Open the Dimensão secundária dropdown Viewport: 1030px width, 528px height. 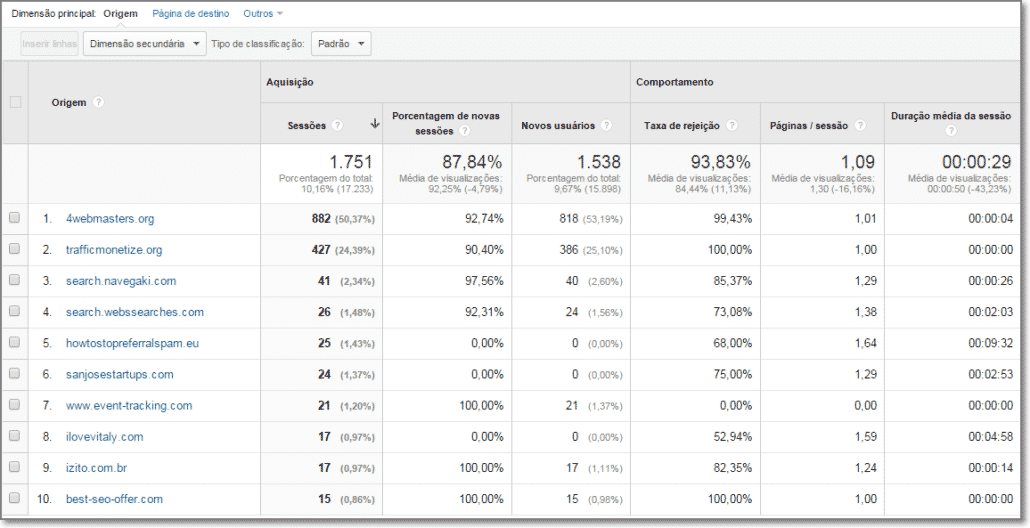[x=145, y=44]
